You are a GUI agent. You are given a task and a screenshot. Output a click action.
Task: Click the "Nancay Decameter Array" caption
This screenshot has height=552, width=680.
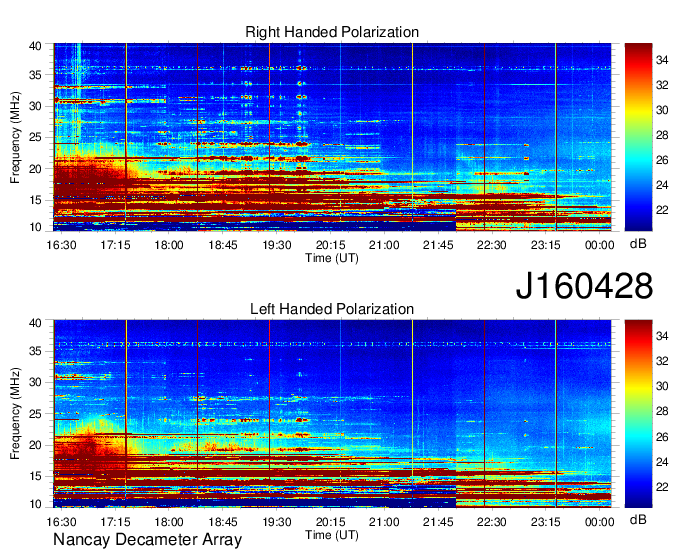tap(147, 540)
